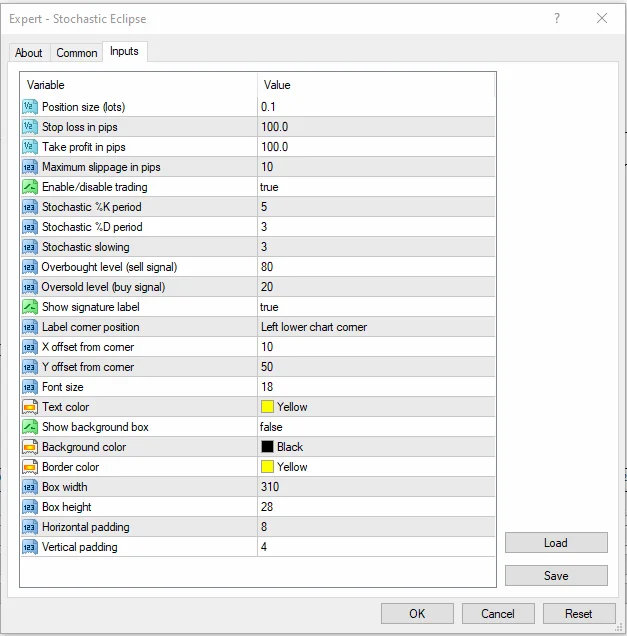Viewport: 627px width, 636px height.
Task: Select the Inputs tab
Action: pos(125,52)
